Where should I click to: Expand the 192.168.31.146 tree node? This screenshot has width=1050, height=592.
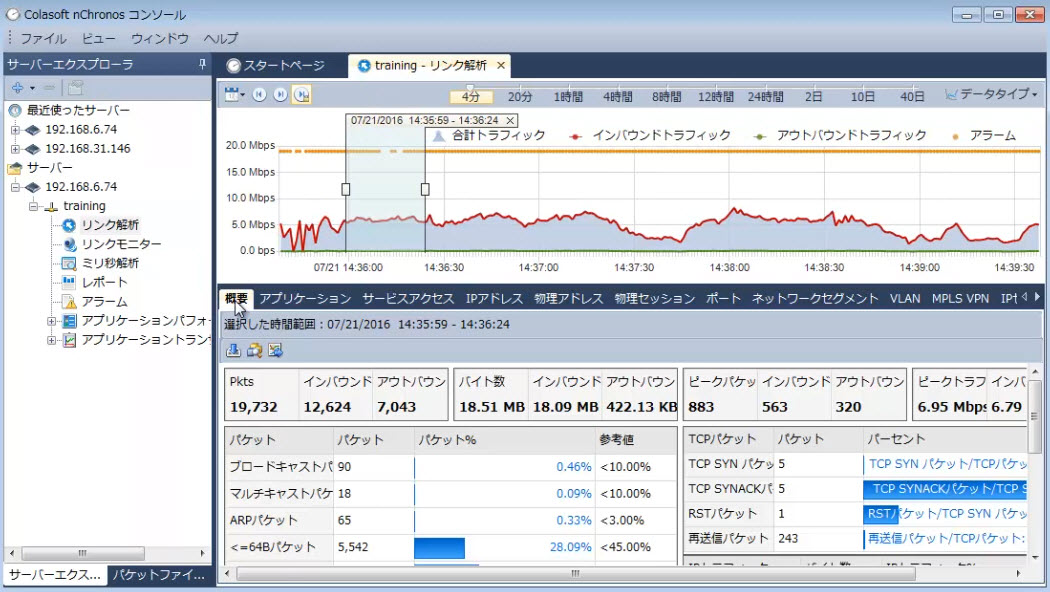coord(15,149)
